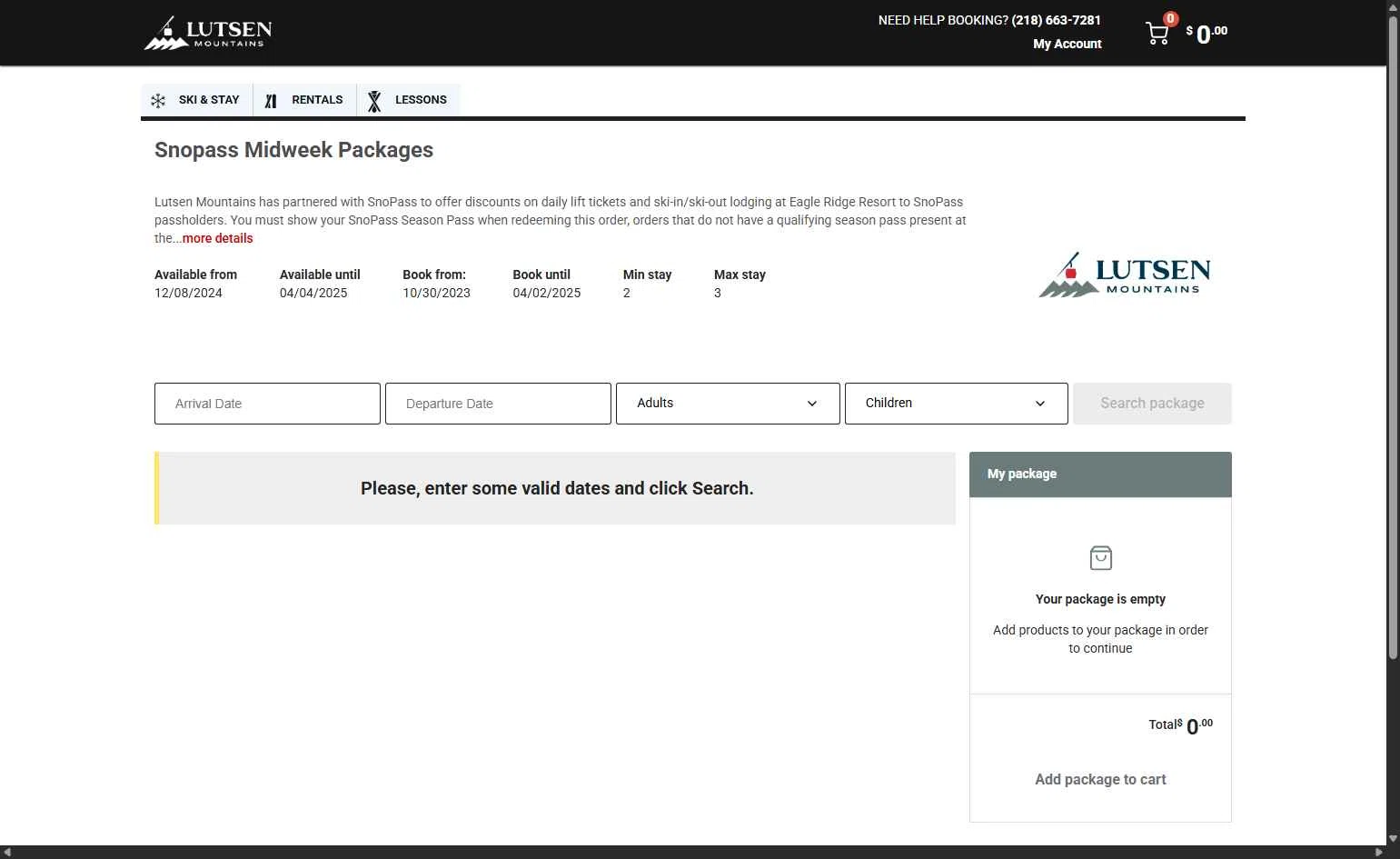1400x859 pixels.
Task: Click the Book until date 04/02/2025
Action: tap(546, 293)
